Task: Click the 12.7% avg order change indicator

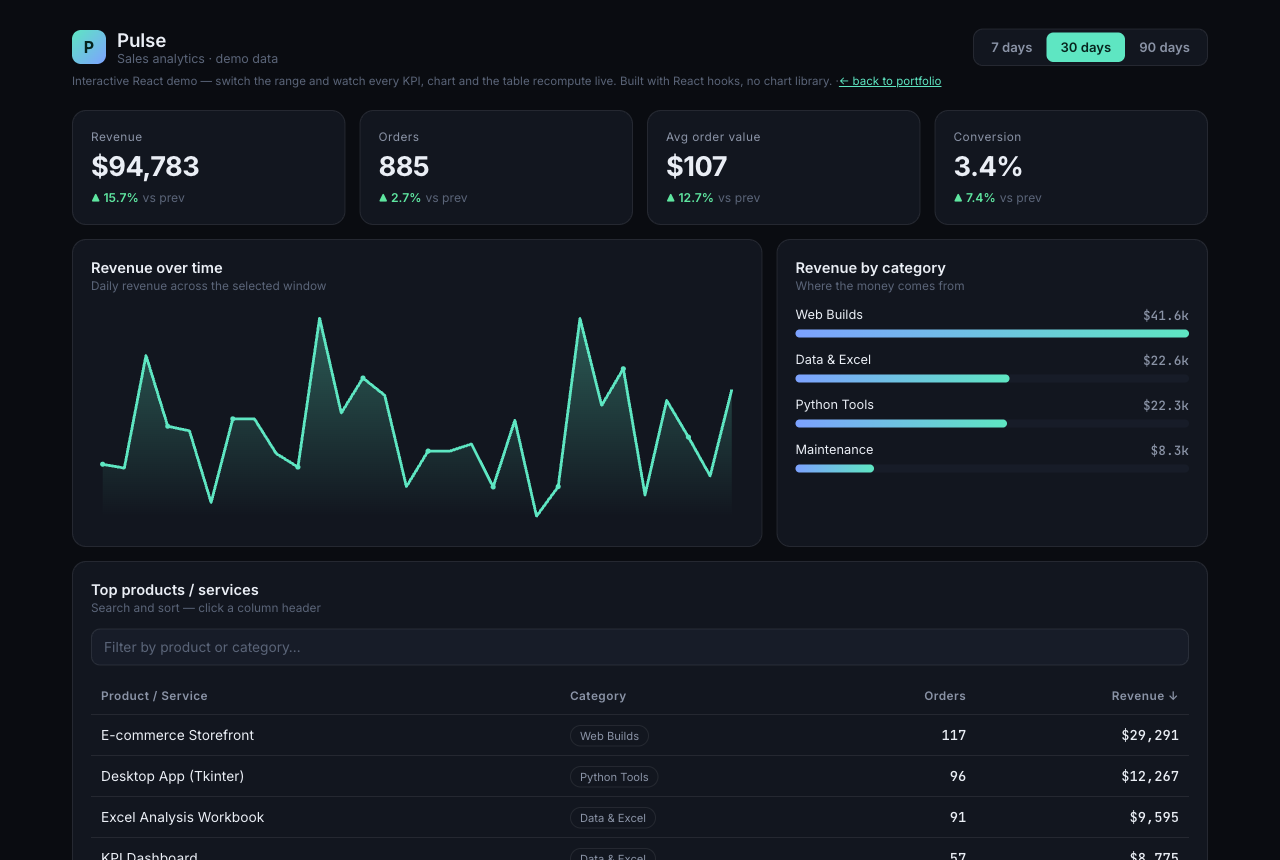Action: pyautogui.click(x=690, y=198)
